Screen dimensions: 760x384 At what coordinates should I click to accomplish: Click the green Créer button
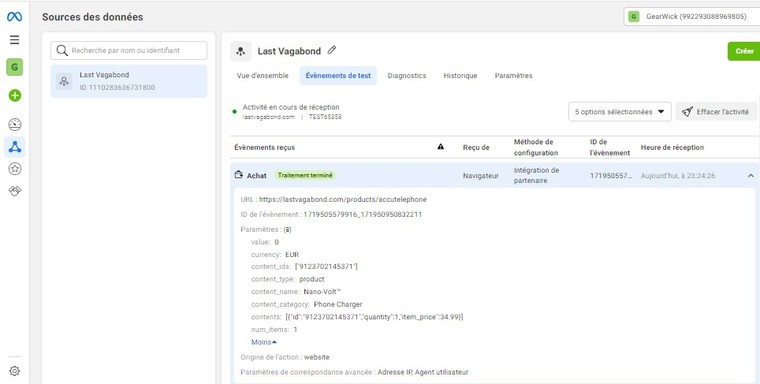[x=744, y=51]
